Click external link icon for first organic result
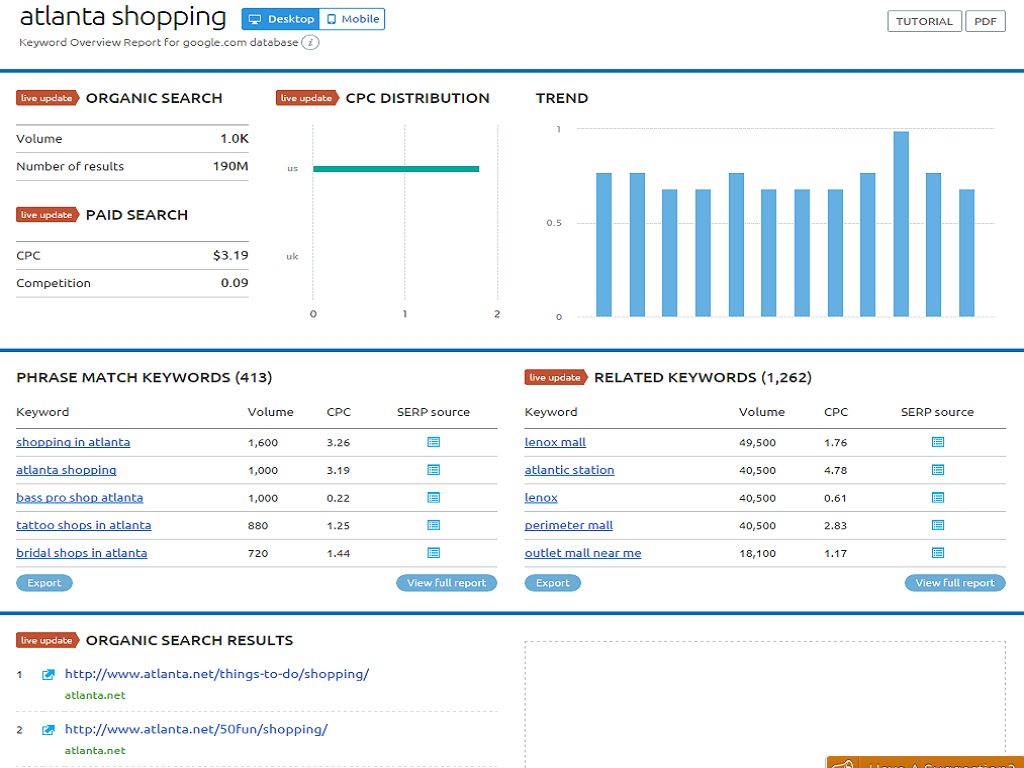The width and height of the screenshot is (1024, 768). (x=48, y=675)
